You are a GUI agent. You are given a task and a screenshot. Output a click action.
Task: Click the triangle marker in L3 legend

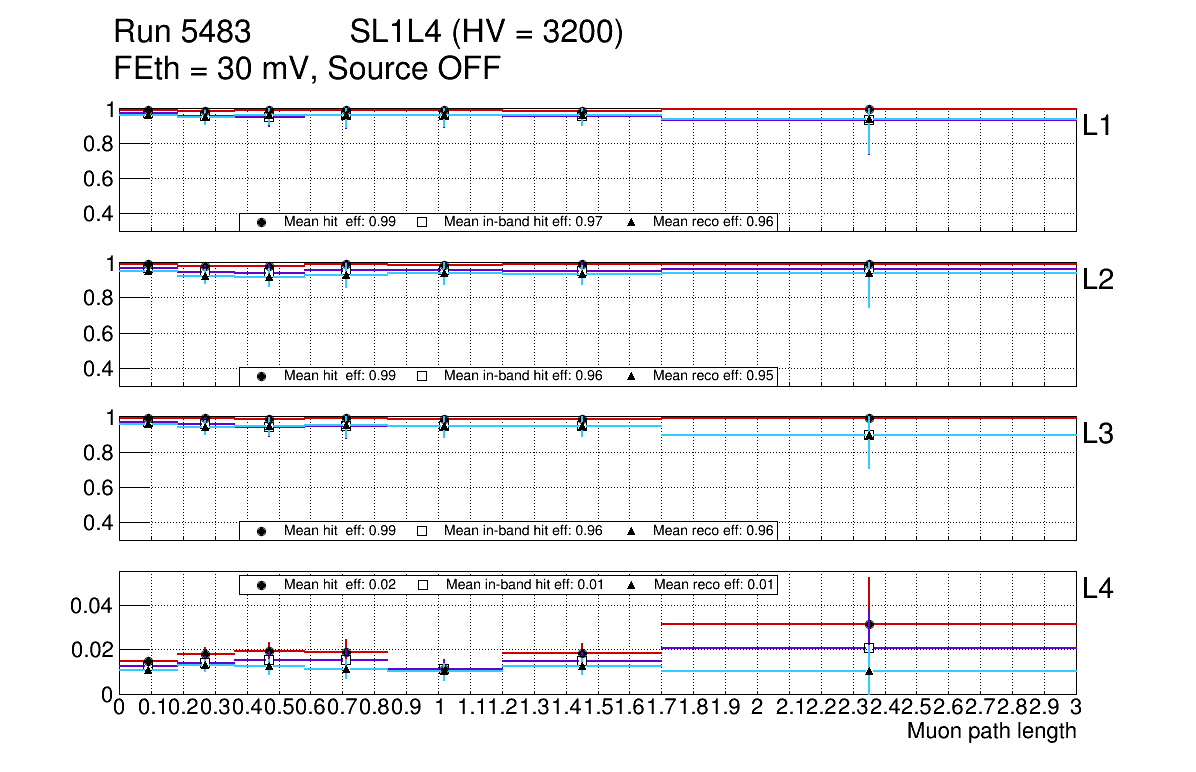(631, 531)
